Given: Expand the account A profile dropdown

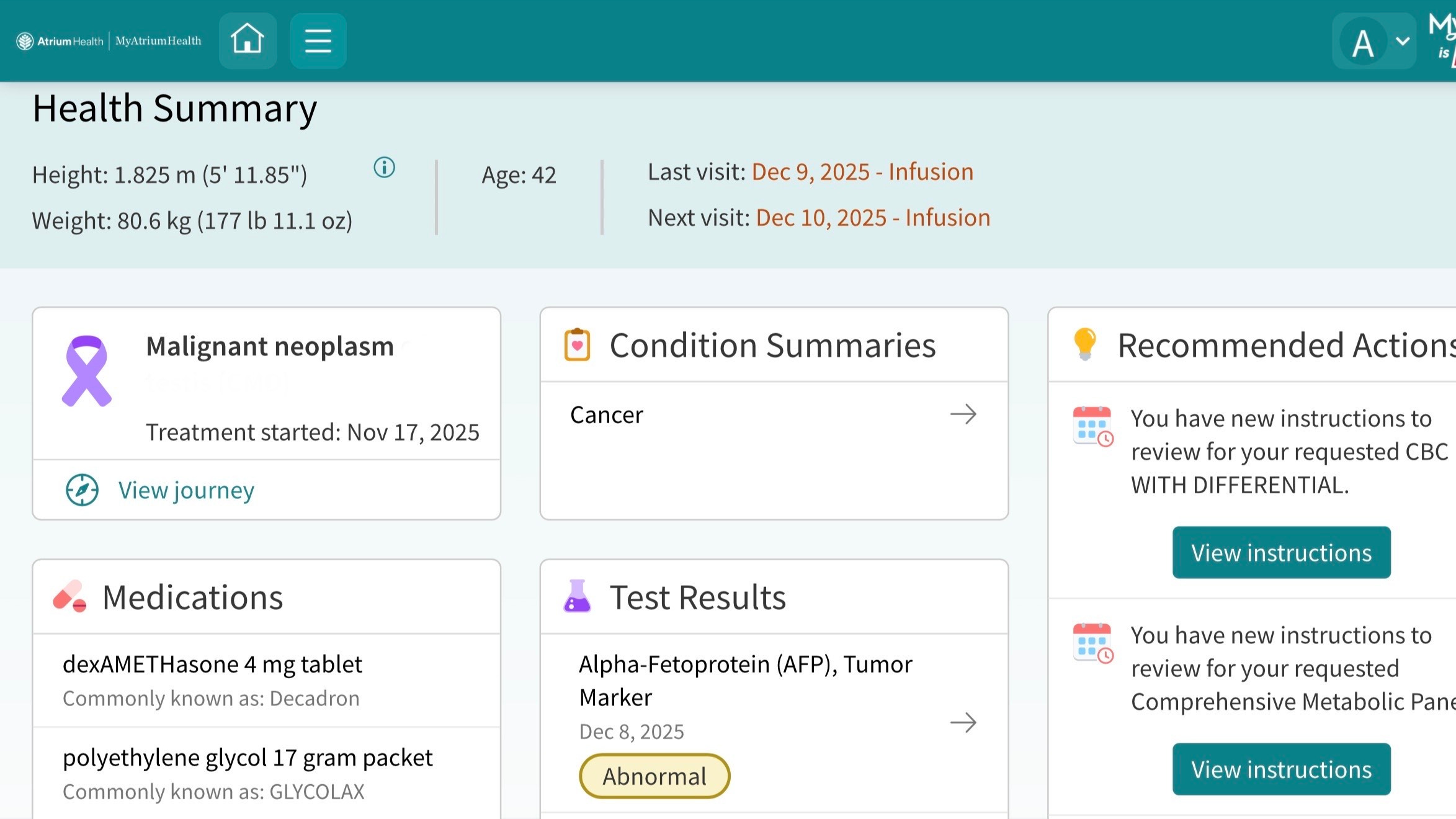Looking at the screenshot, I should click(1373, 42).
